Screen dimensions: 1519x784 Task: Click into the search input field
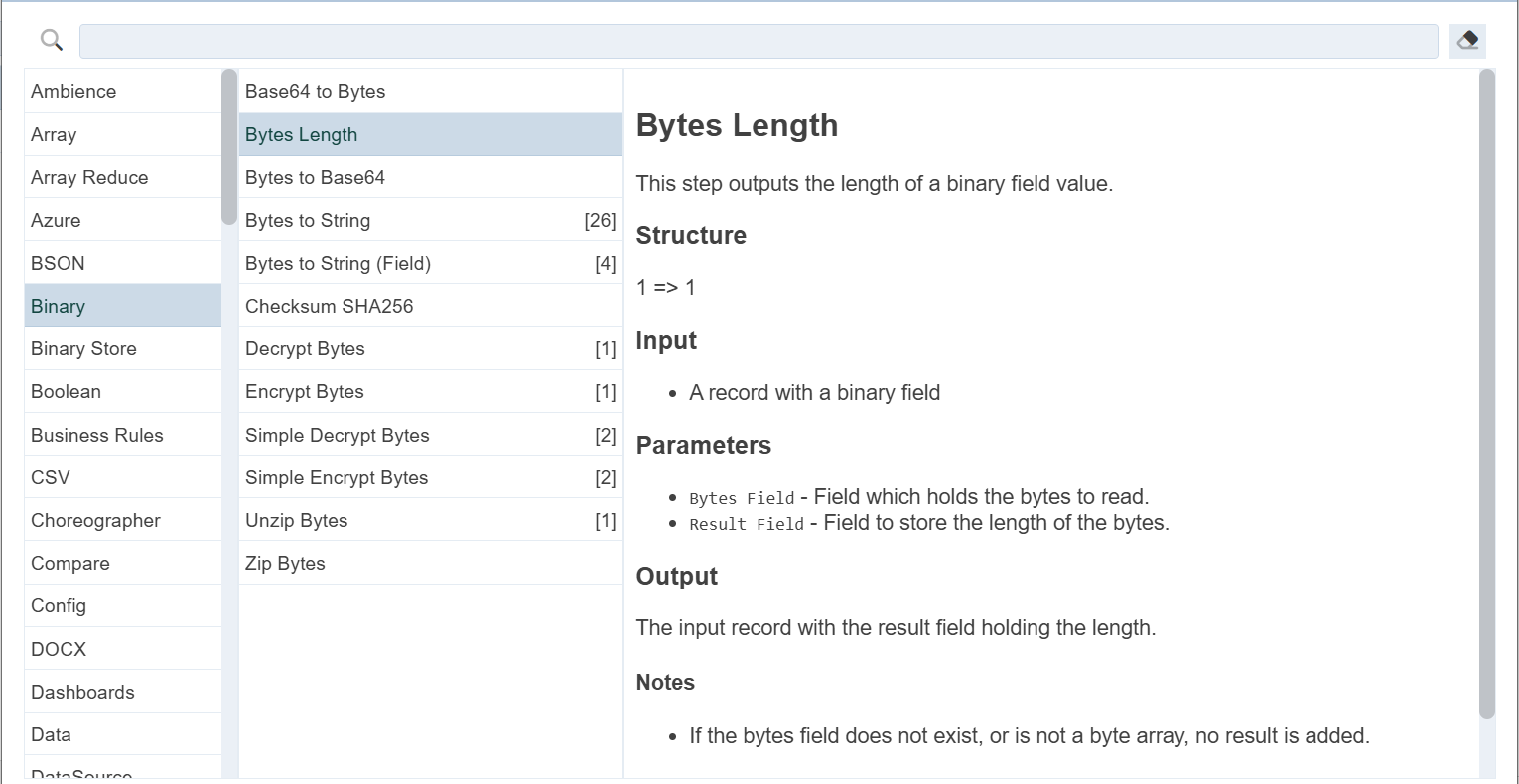click(758, 41)
